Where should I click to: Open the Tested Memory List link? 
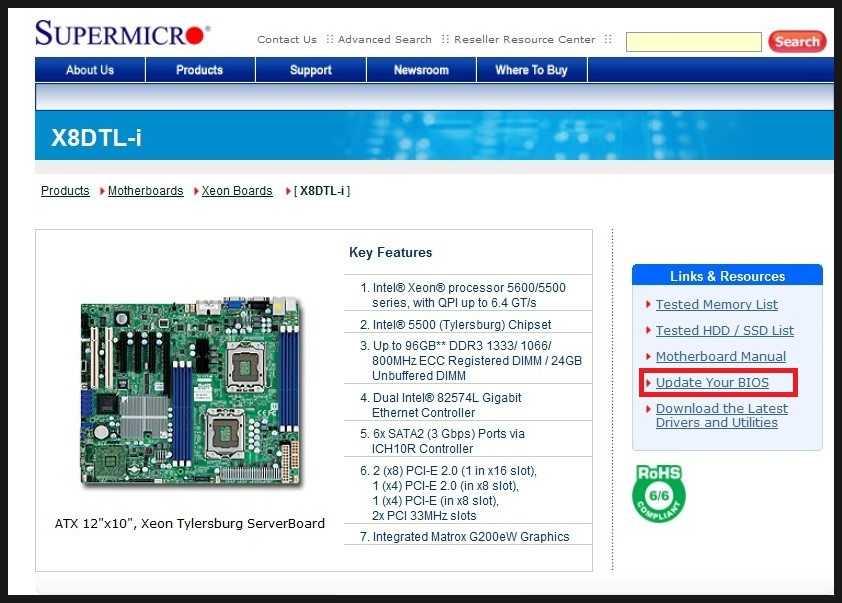coord(716,304)
